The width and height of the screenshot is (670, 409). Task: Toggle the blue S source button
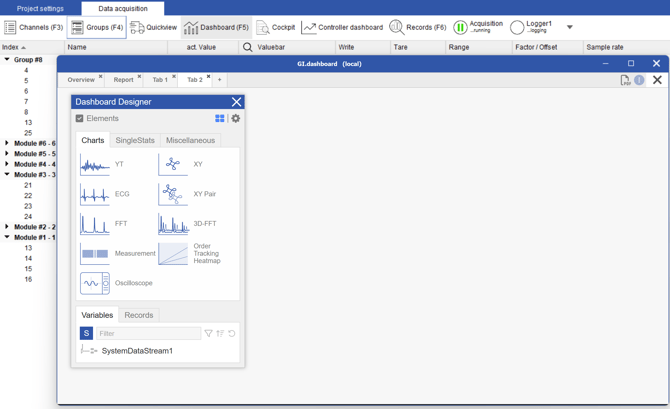(x=86, y=333)
